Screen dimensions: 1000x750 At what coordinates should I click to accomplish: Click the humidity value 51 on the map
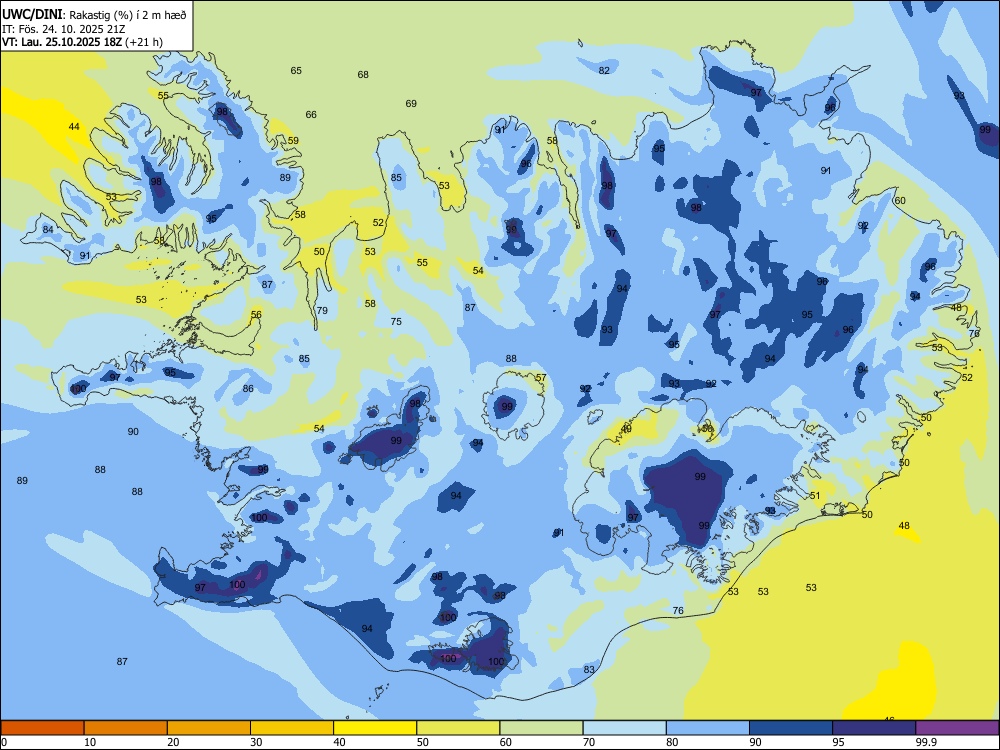pos(814,496)
